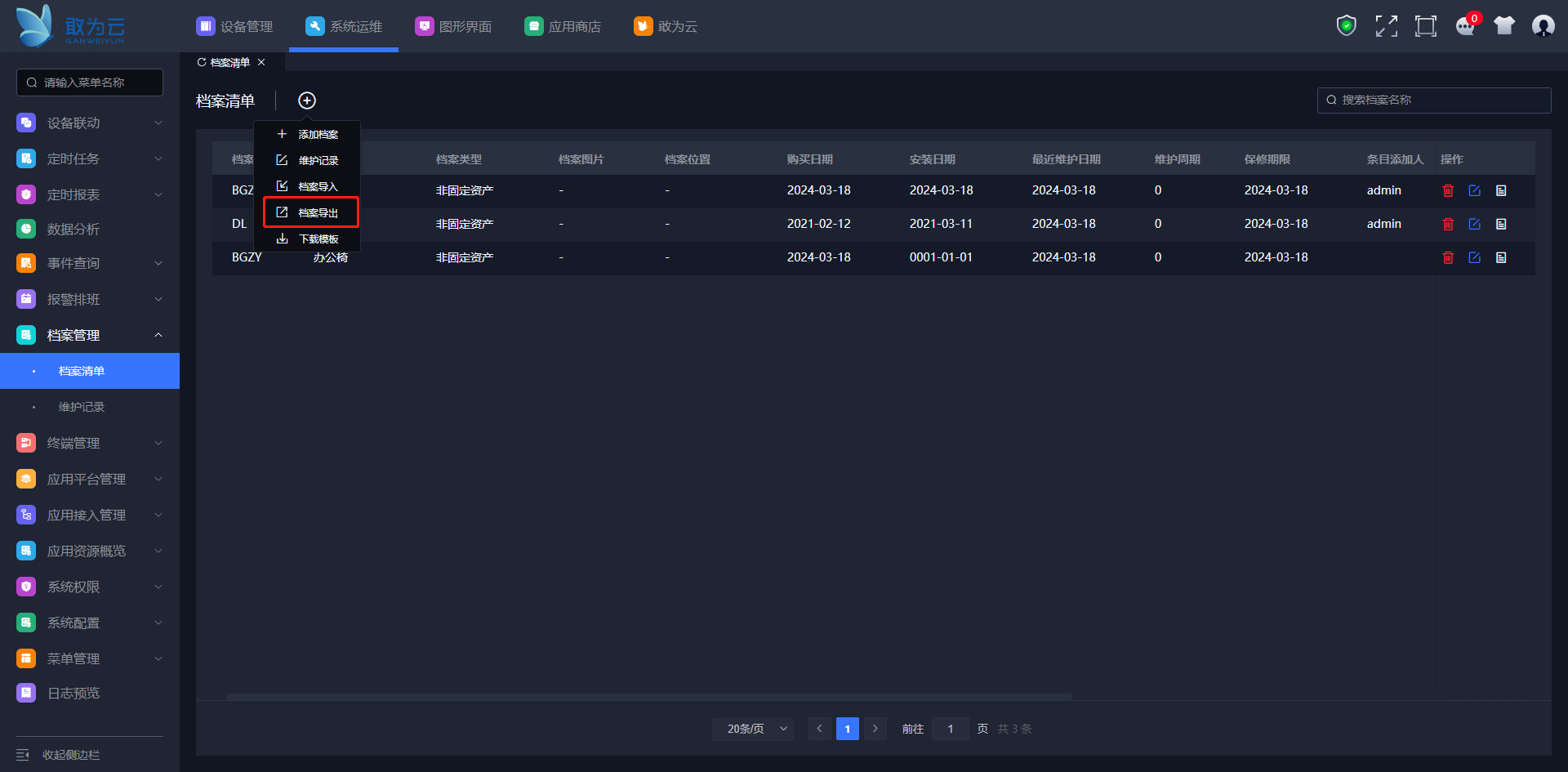
Task: Delete the first BGZ archive row
Action: (1448, 190)
